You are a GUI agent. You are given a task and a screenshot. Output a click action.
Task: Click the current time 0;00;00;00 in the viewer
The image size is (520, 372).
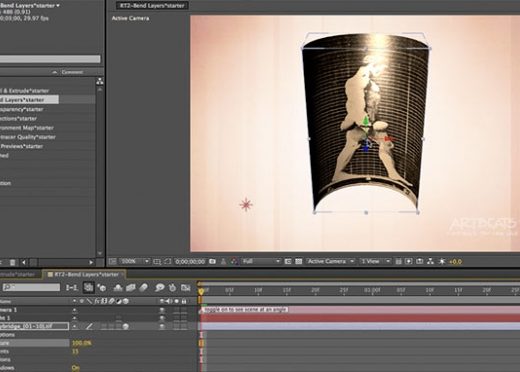[190, 262]
